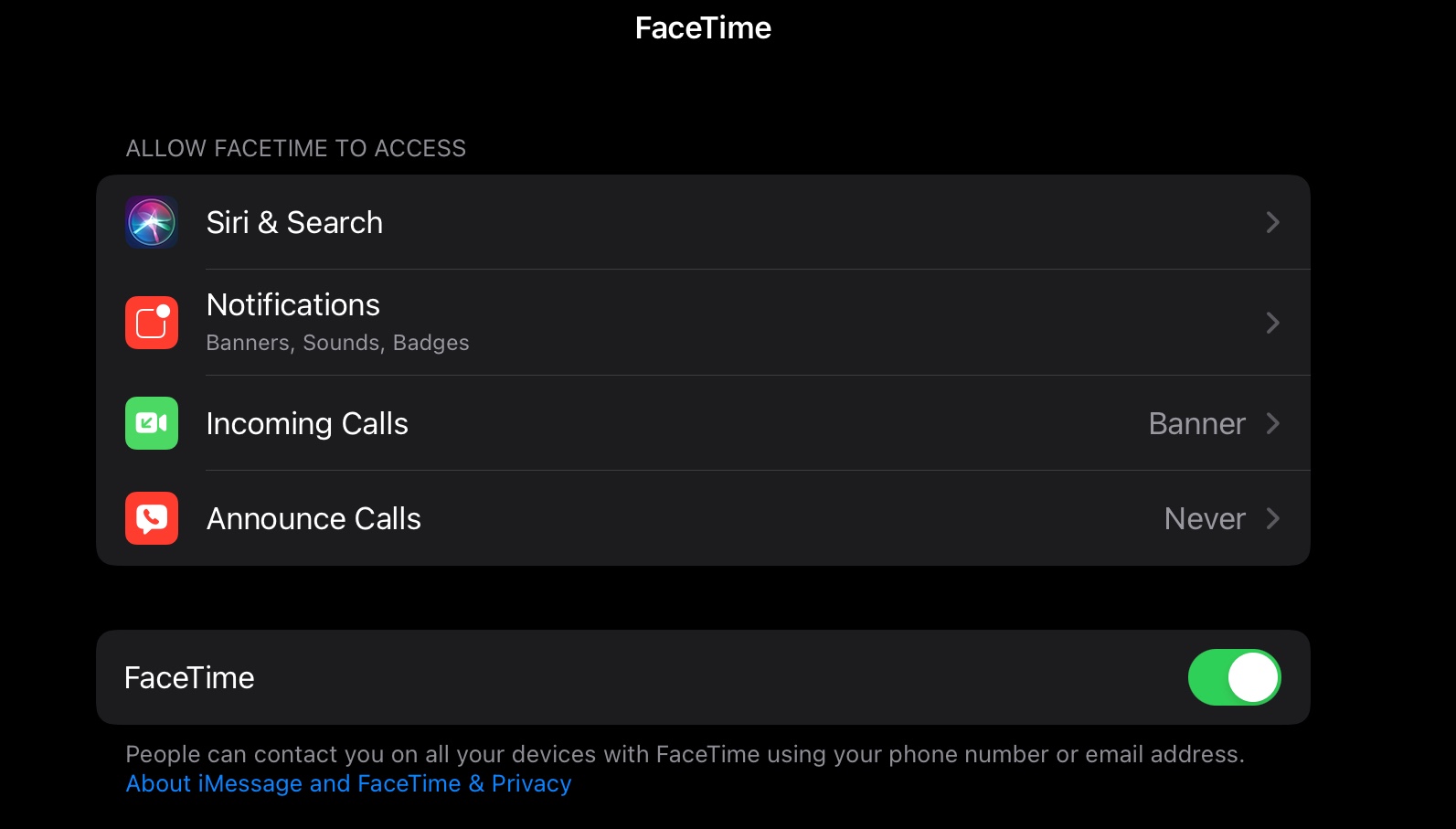Click the chevron beside Never

[1272, 518]
